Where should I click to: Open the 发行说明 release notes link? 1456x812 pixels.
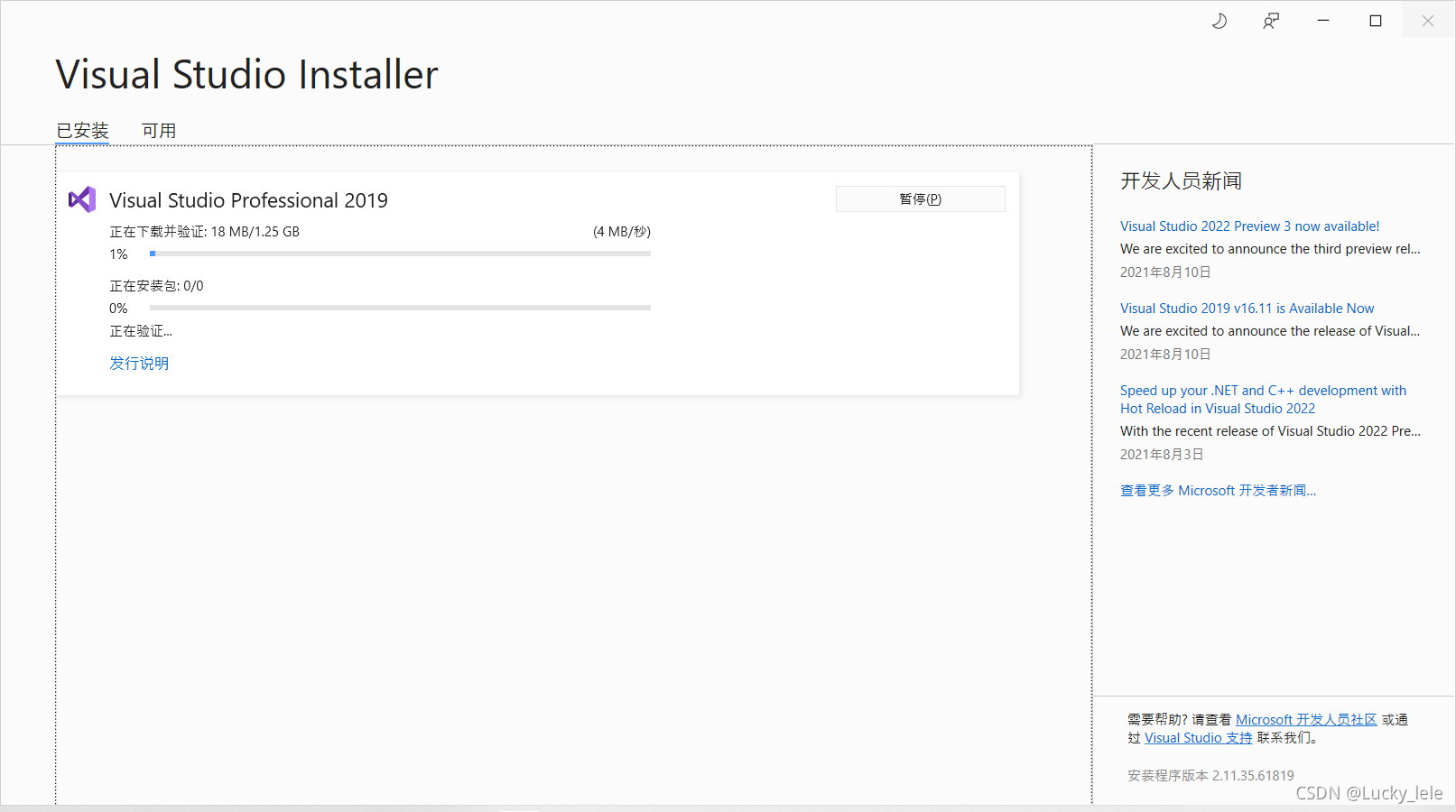pyautogui.click(x=139, y=363)
